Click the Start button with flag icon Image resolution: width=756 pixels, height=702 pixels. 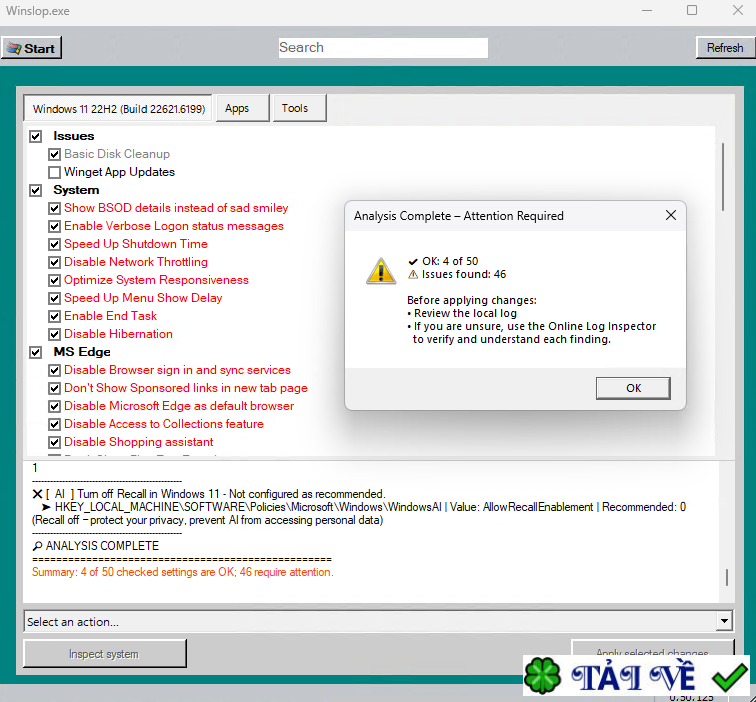31,48
